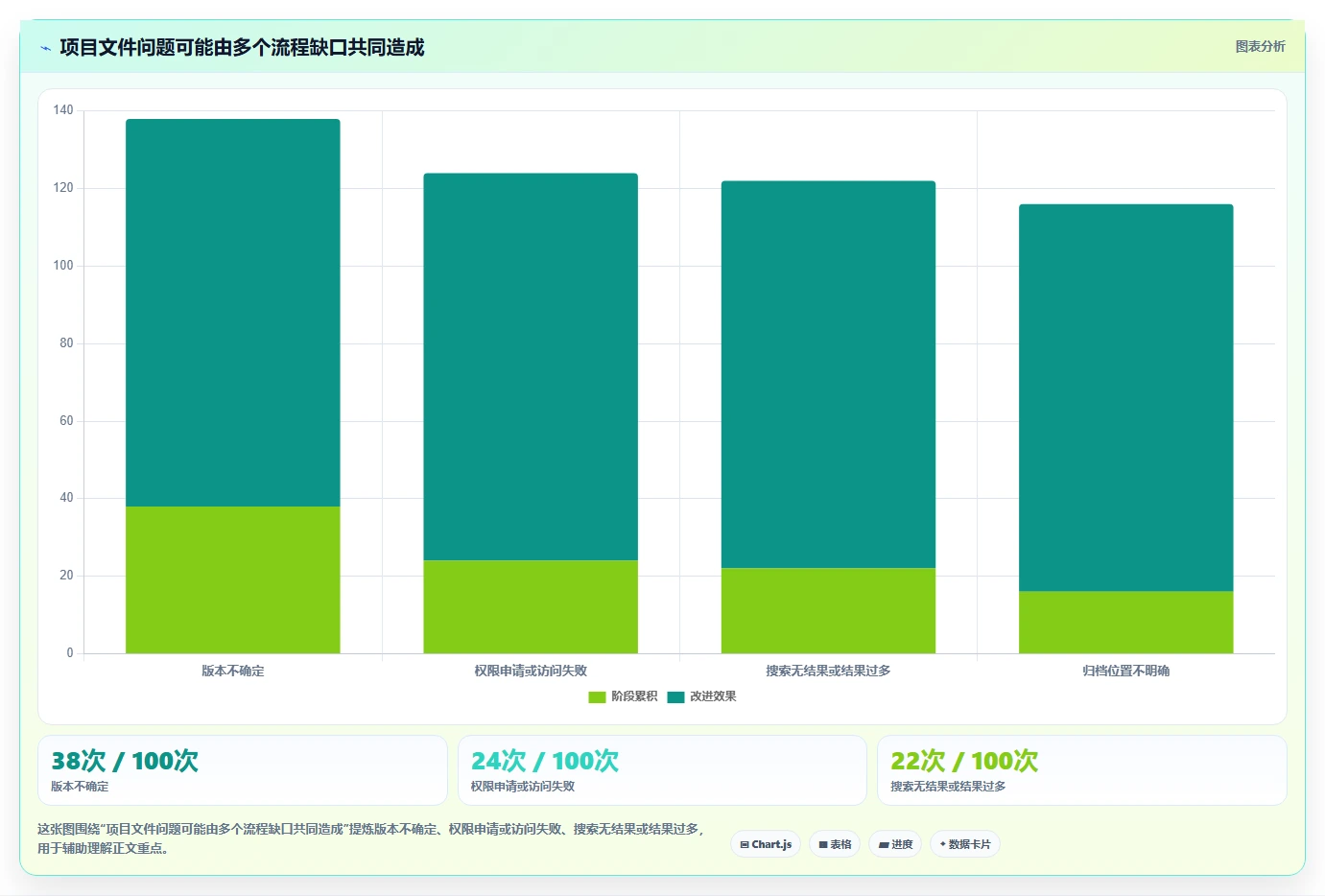Click the Chart.js tag pill
The width and height of the screenshot is (1325, 896).
click(x=766, y=844)
